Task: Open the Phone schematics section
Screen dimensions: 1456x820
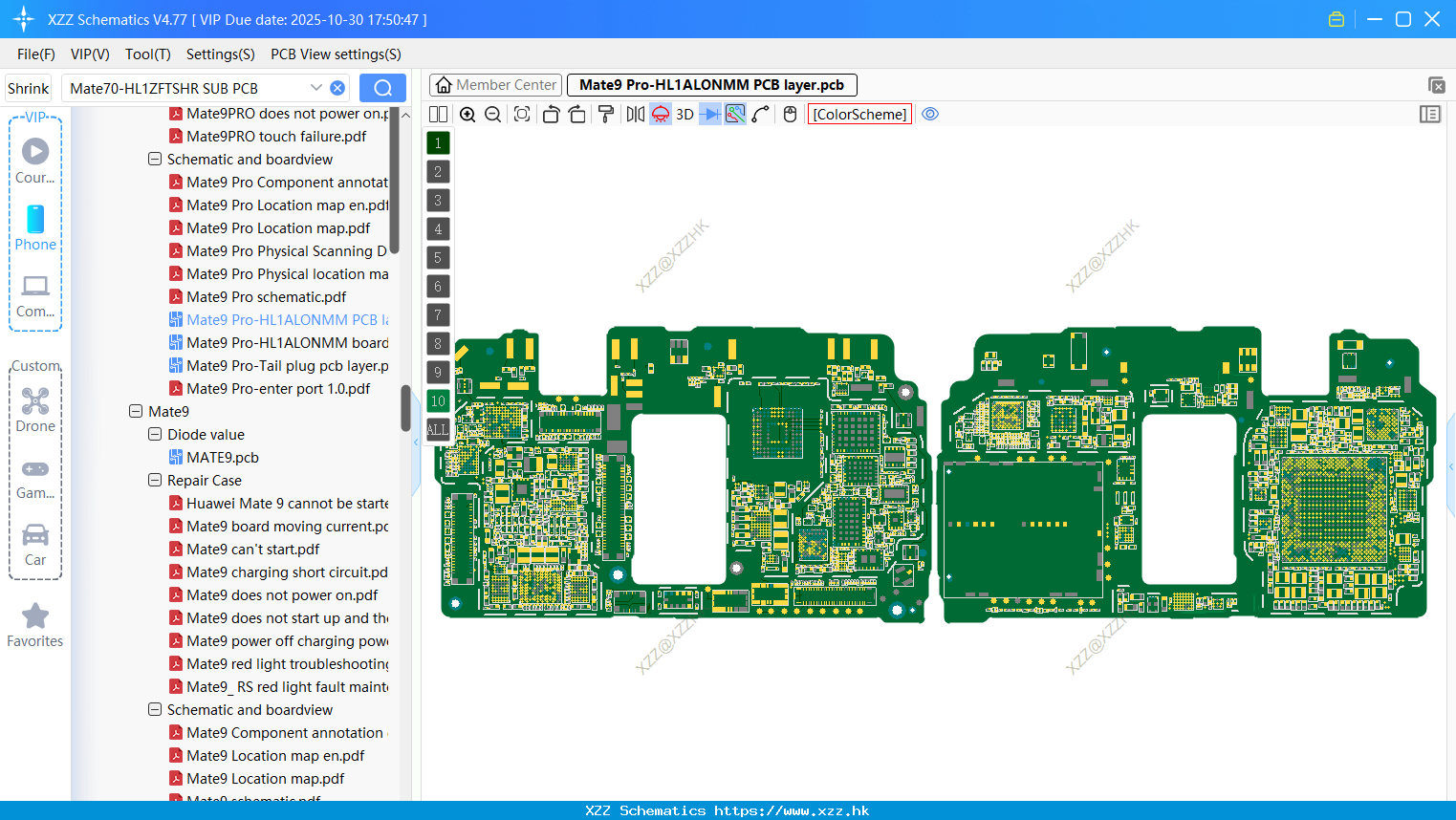Action: pyautogui.click(x=35, y=229)
